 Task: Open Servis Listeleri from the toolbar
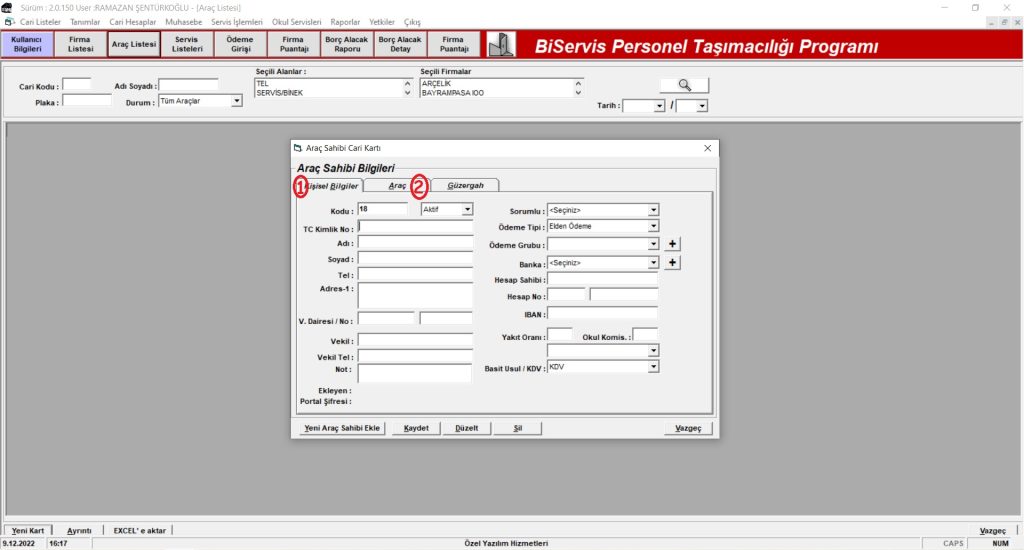coord(187,44)
